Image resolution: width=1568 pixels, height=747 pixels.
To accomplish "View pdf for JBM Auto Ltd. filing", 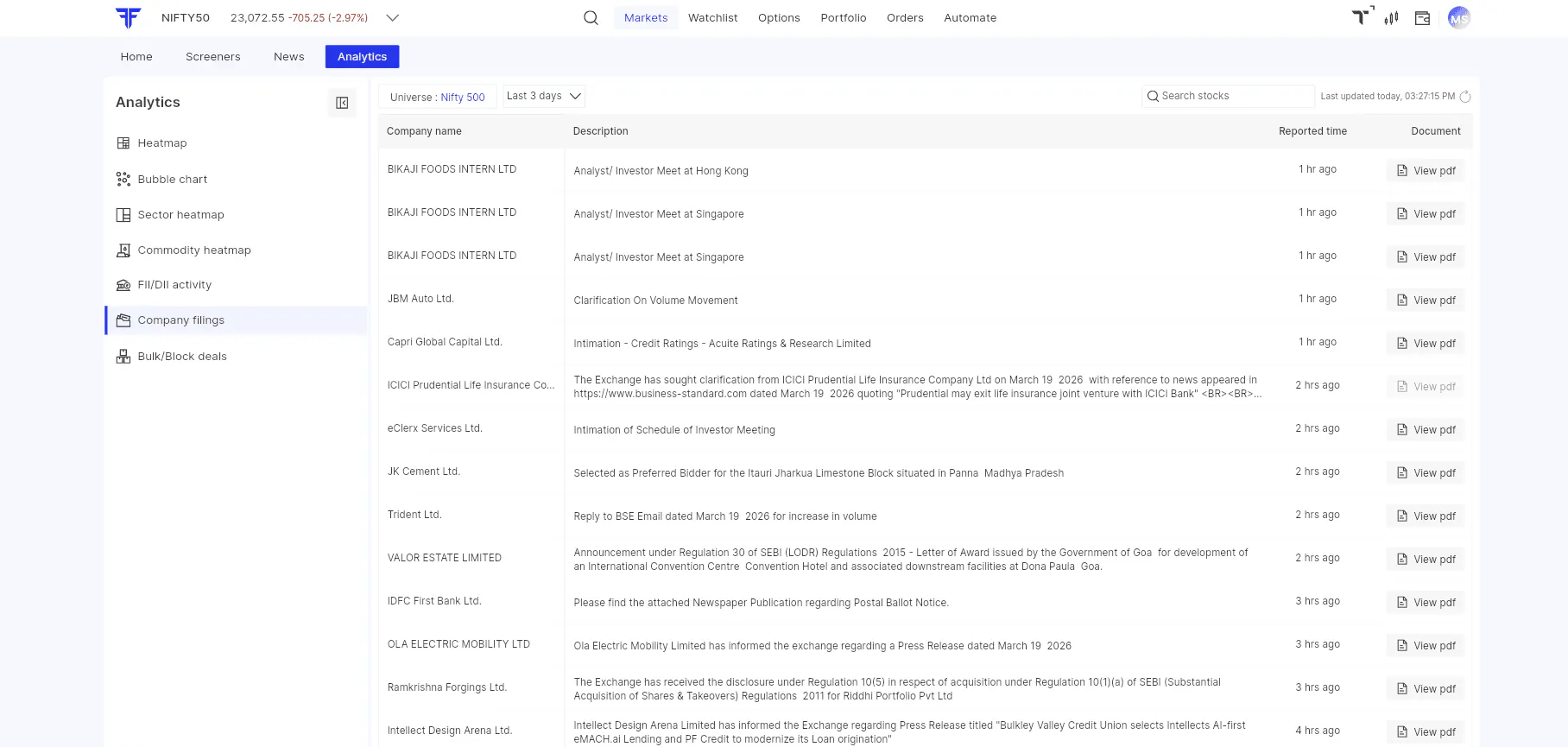I will click(x=1426, y=301).
